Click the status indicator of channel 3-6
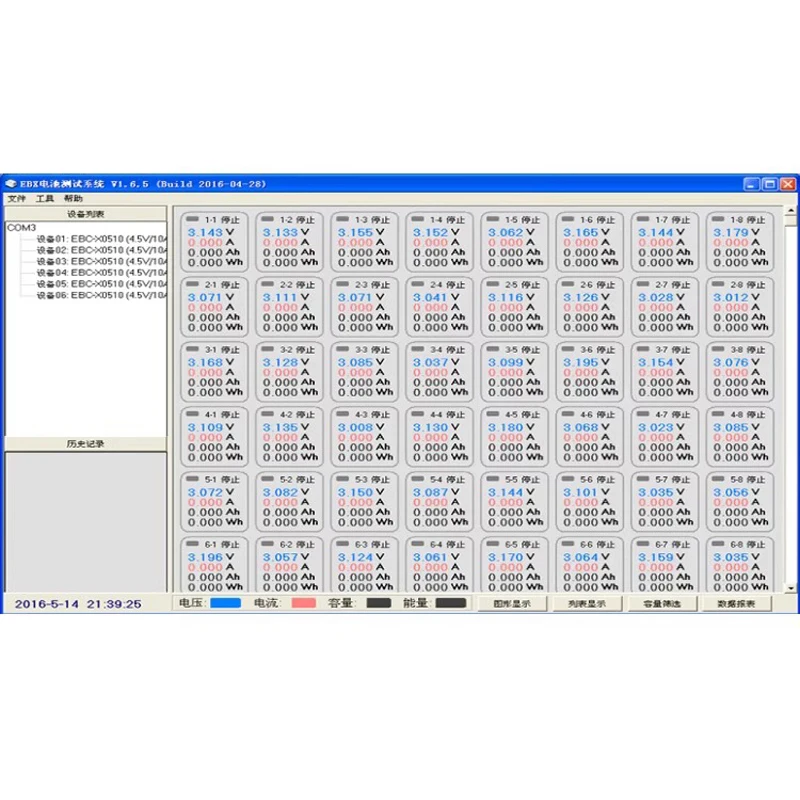 [x=568, y=349]
